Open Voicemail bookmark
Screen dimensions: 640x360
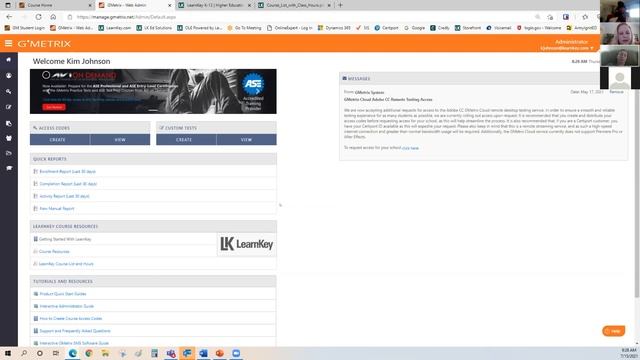coord(498,28)
